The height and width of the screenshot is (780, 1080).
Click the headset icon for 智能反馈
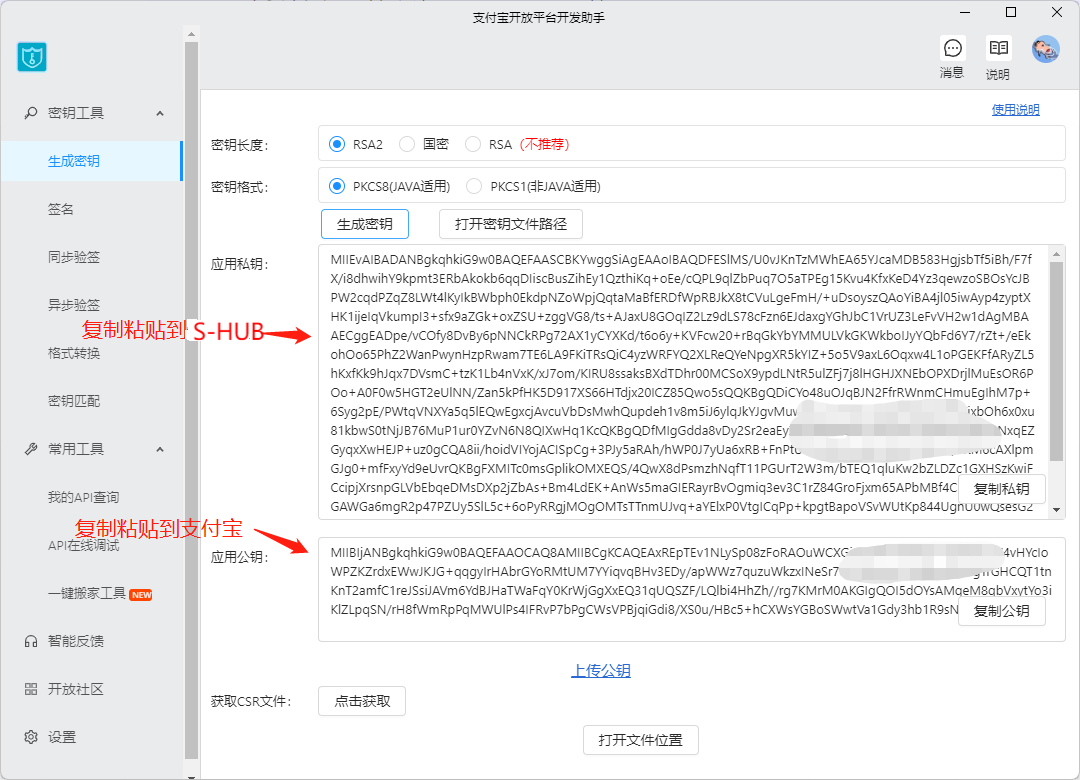pyautogui.click(x=31, y=641)
